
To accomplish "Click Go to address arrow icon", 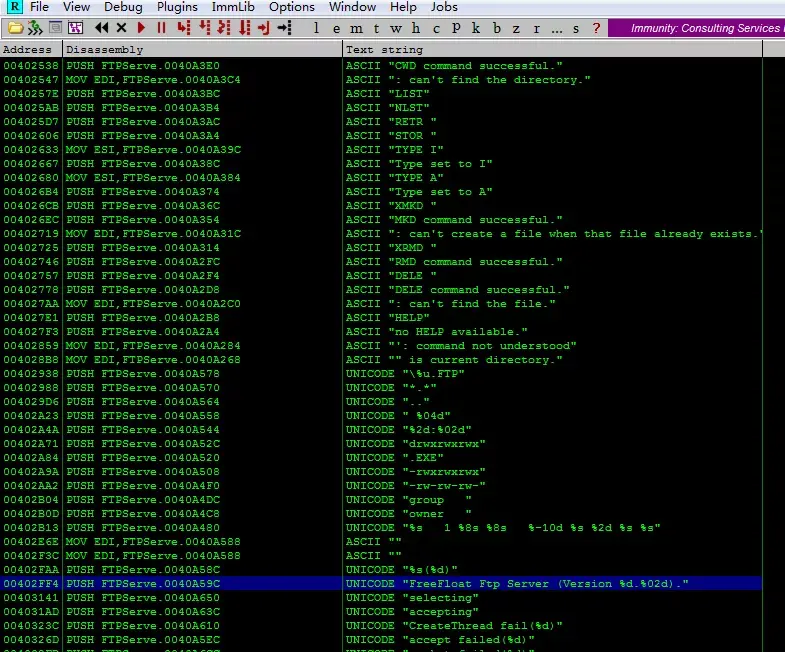I will tap(284, 28).
